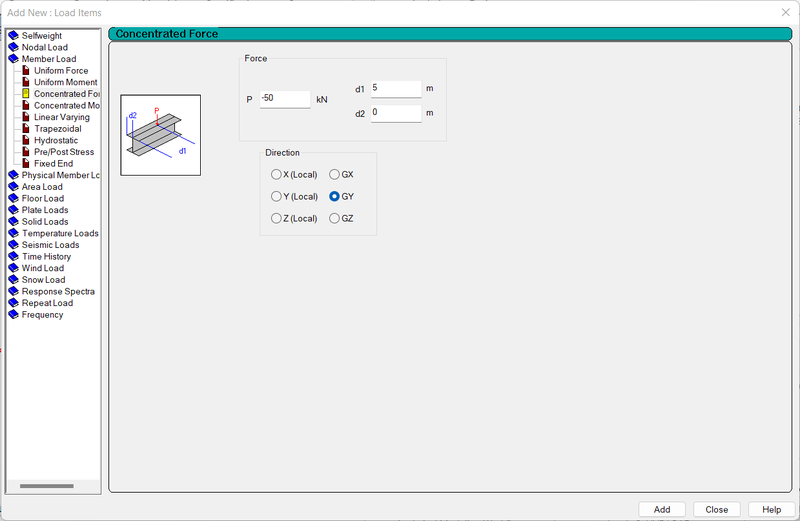Click the Nodal Load book icon
The width and height of the screenshot is (800, 521).
(x=14, y=47)
